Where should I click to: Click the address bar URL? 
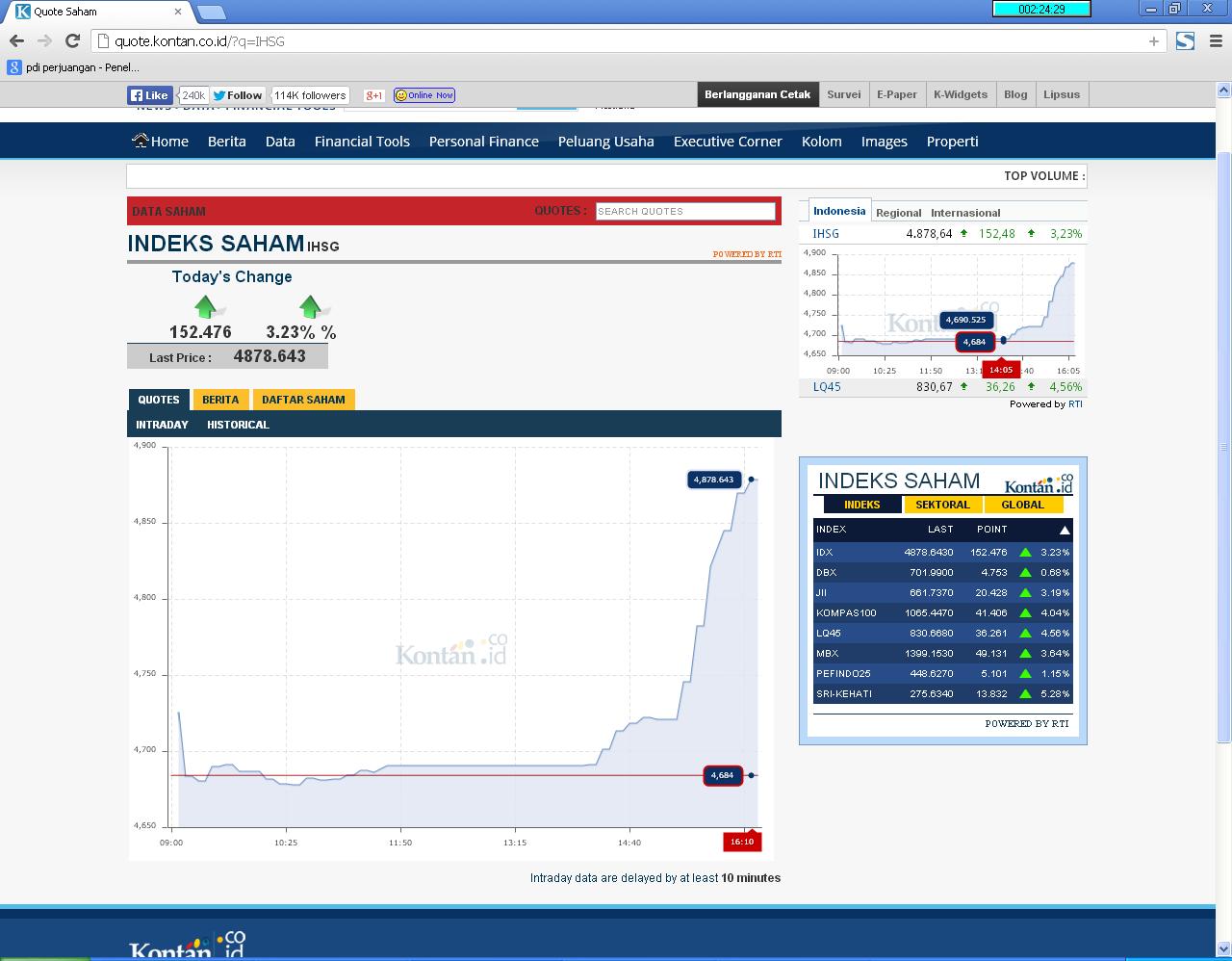199,41
